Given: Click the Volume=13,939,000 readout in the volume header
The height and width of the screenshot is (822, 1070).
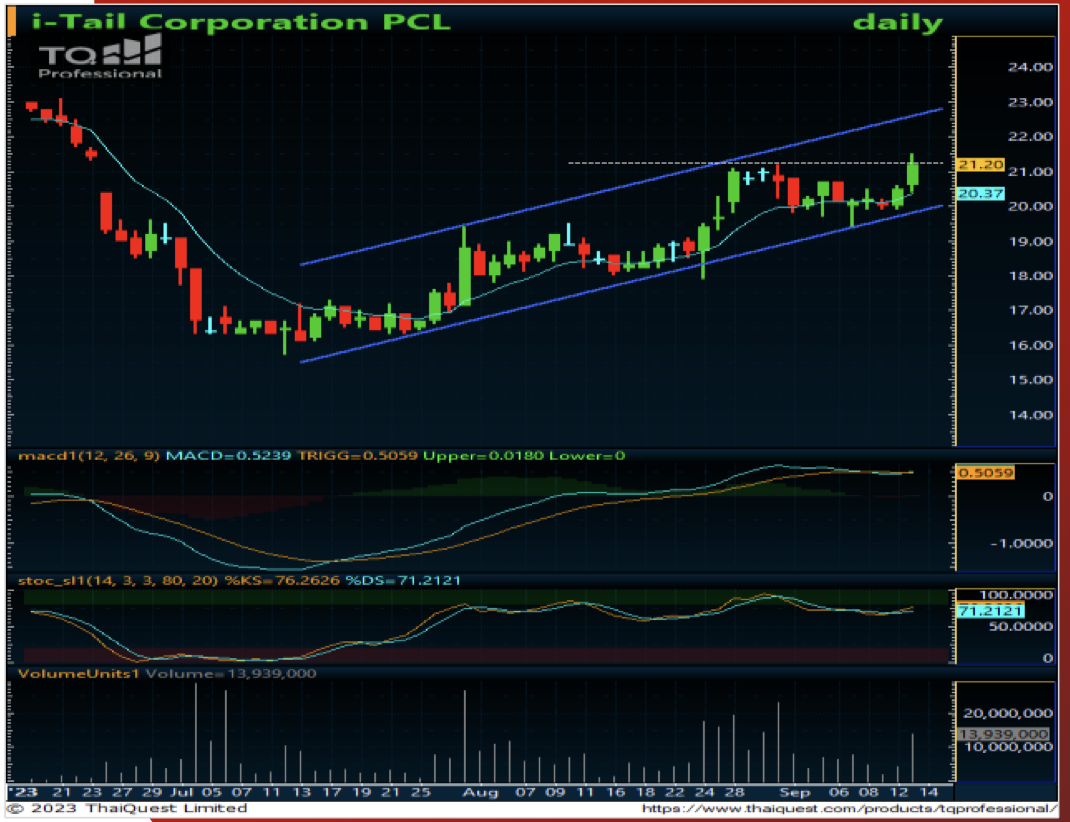Looking at the screenshot, I should 231,674.
